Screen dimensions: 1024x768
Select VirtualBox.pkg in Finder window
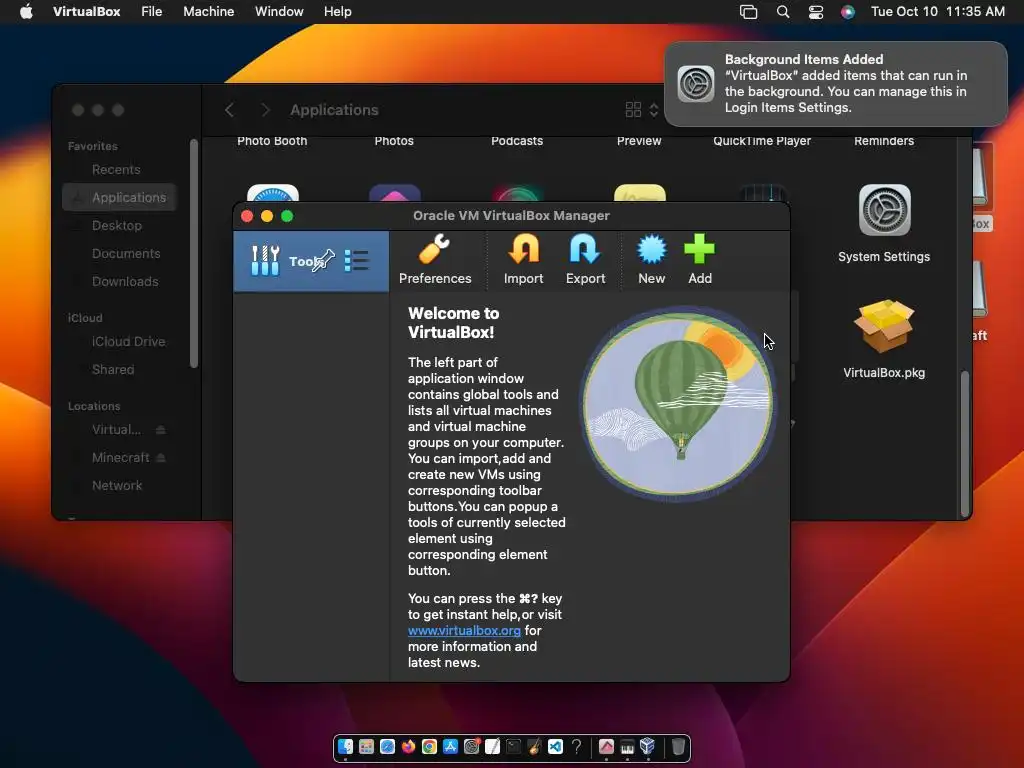(884, 340)
